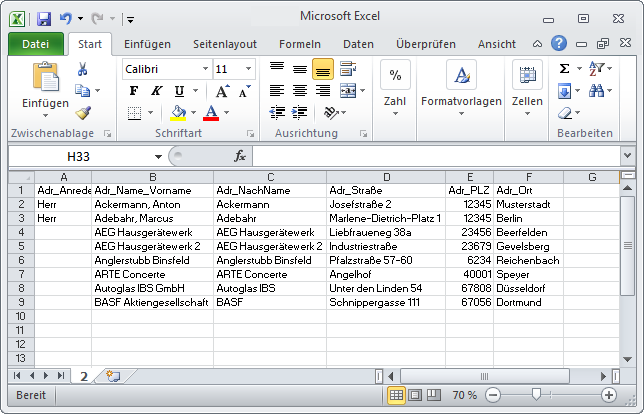Apply red font color
This screenshot has height=414, width=644.
click(x=211, y=113)
